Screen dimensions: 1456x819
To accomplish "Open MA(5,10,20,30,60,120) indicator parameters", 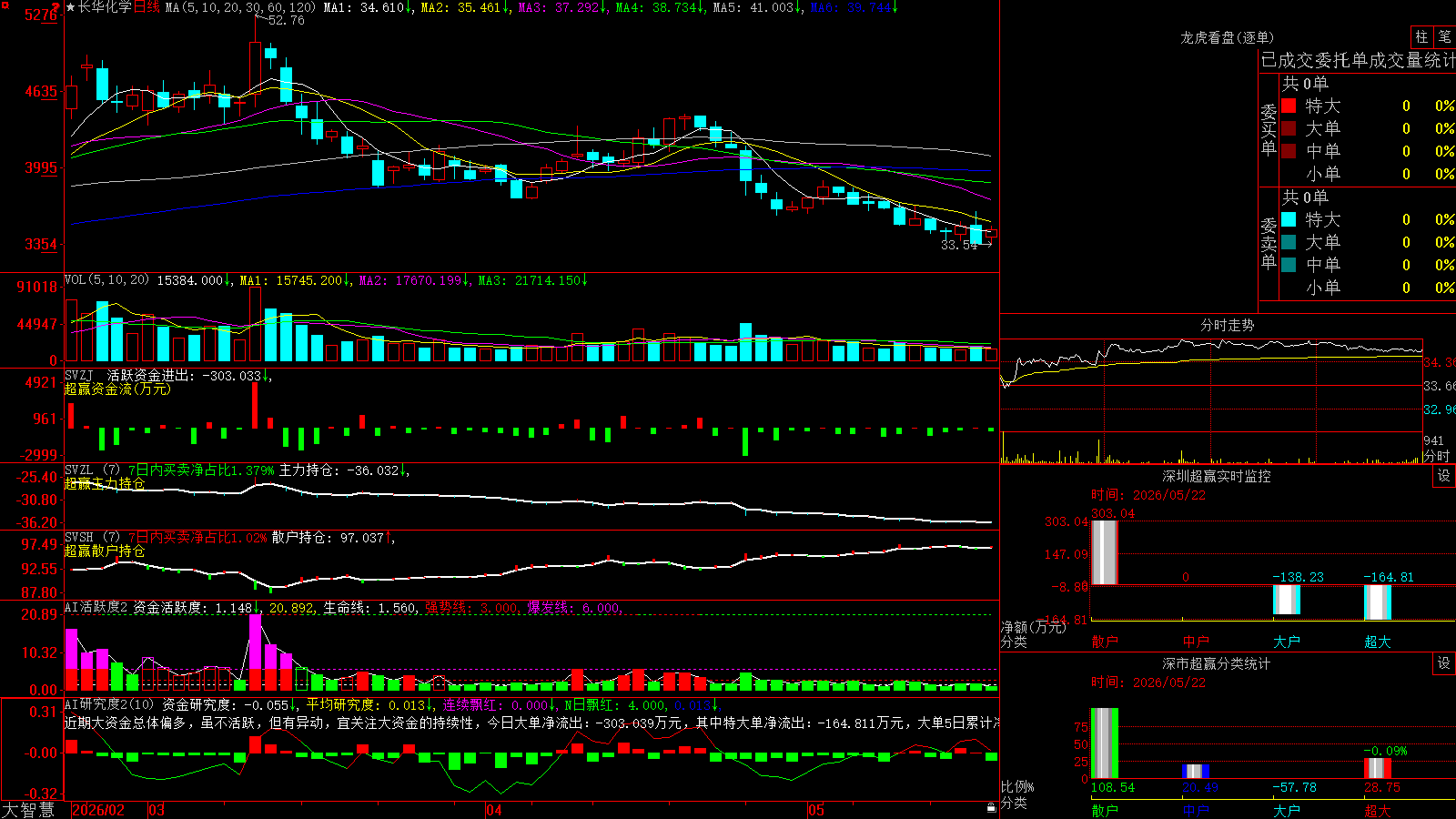I will pos(241,7).
